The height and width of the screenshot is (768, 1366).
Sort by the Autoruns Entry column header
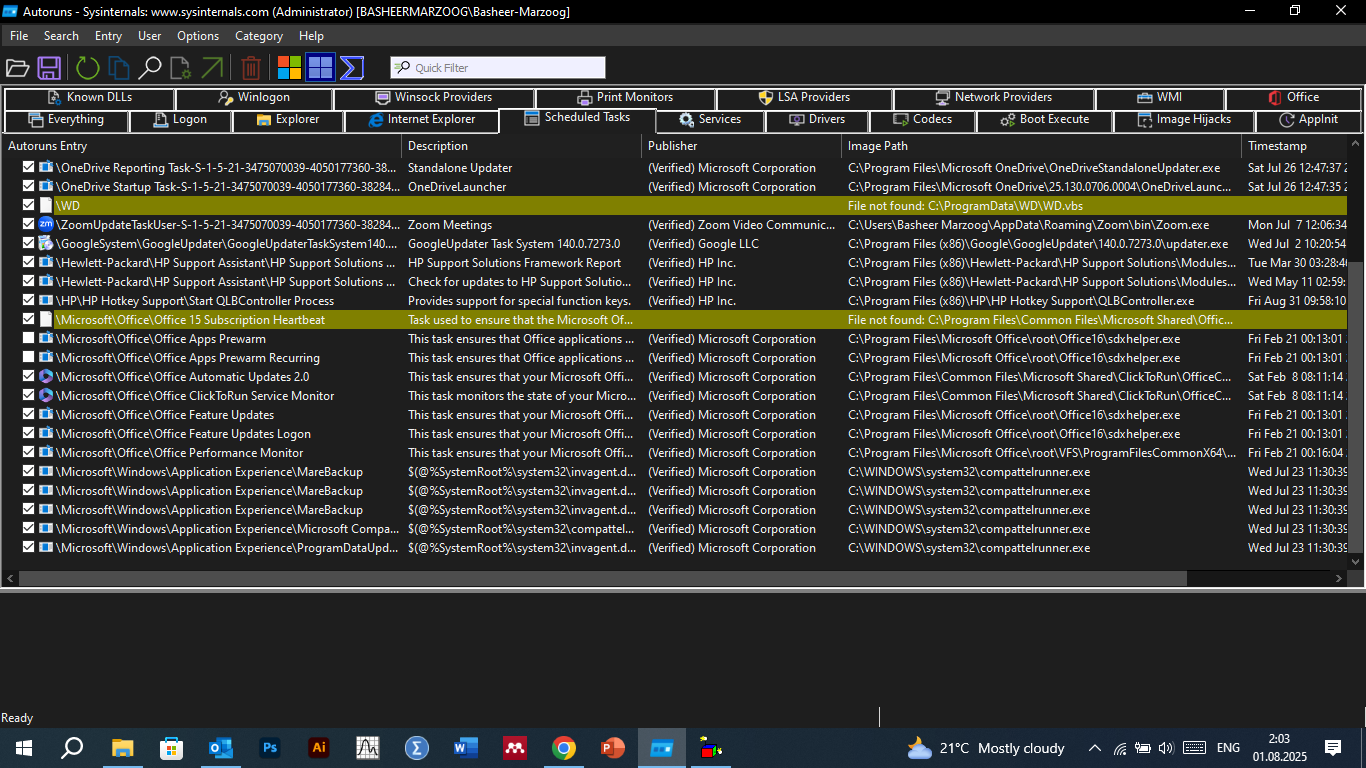(x=202, y=146)
